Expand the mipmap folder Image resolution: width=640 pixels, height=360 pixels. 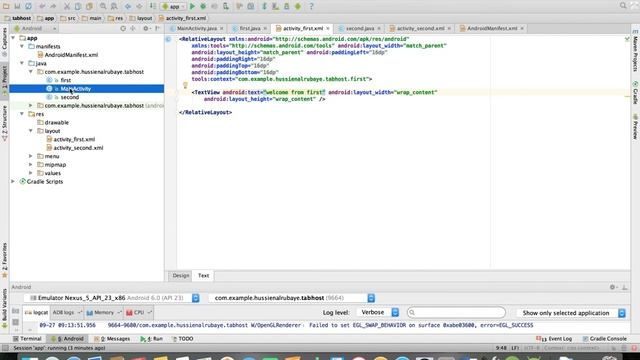click(x=31, y=165)
